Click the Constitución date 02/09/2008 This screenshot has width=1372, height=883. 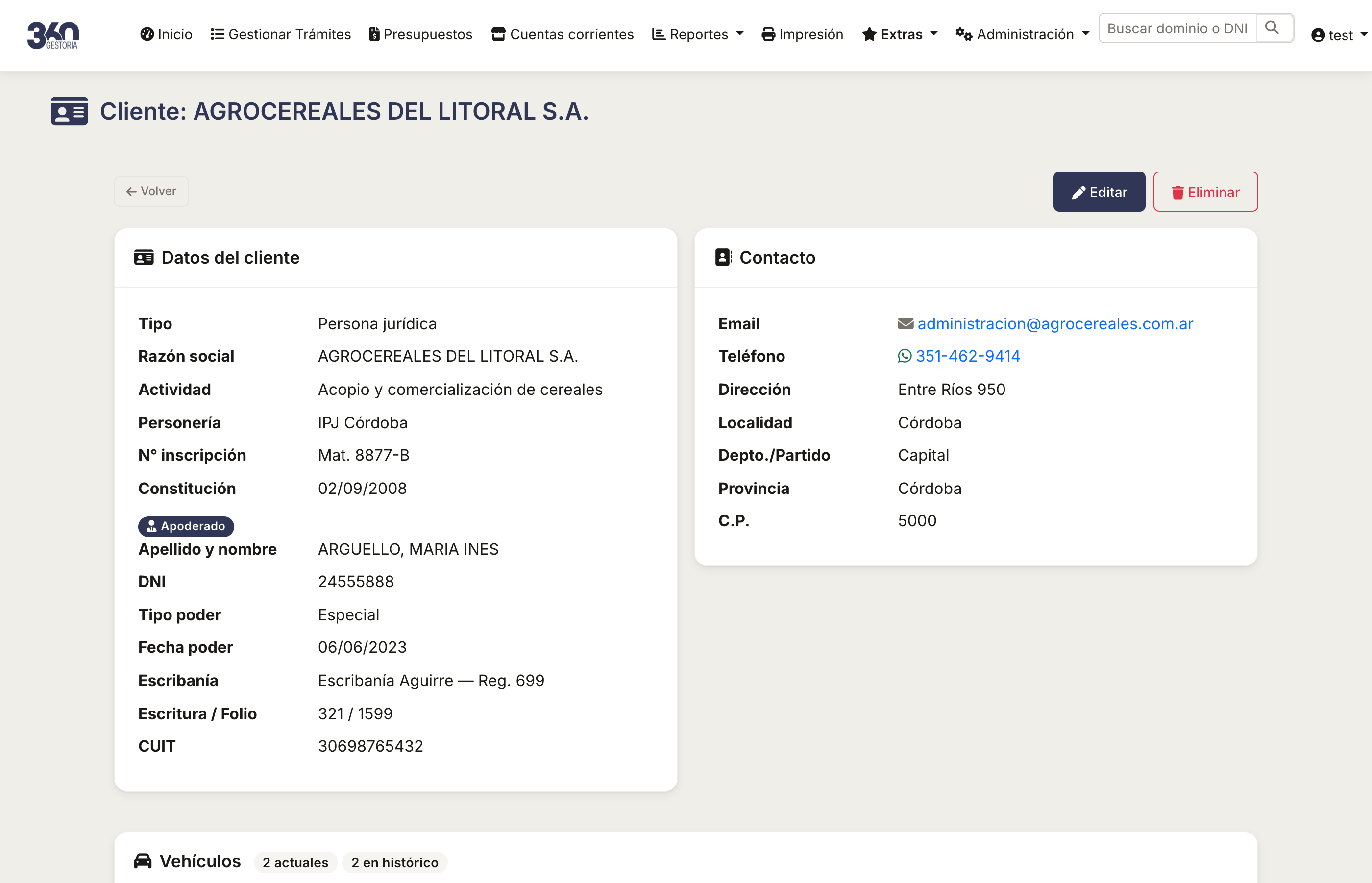coord(362,489)
